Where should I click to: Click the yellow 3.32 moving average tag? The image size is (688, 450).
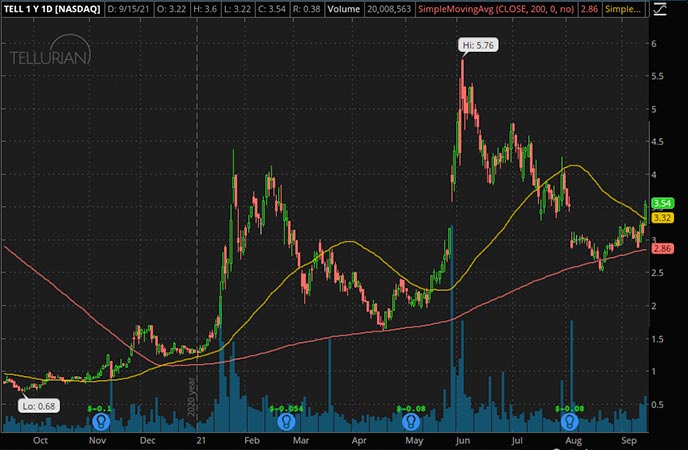662,218
